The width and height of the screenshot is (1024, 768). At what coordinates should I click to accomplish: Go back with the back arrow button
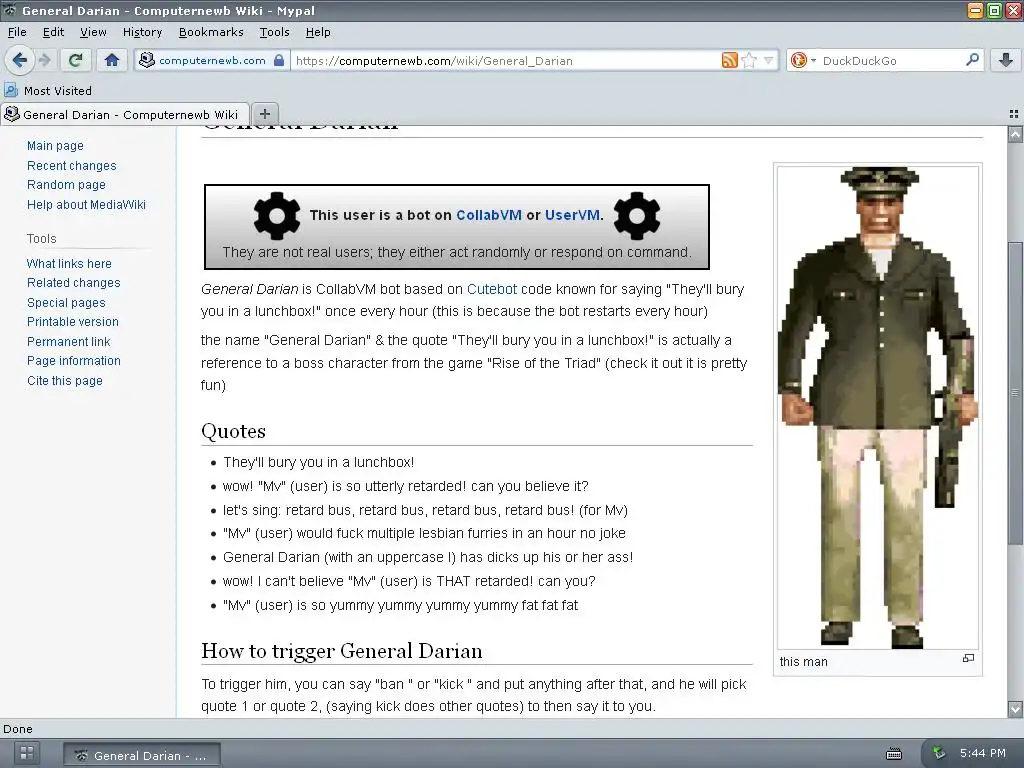point(20,61)
